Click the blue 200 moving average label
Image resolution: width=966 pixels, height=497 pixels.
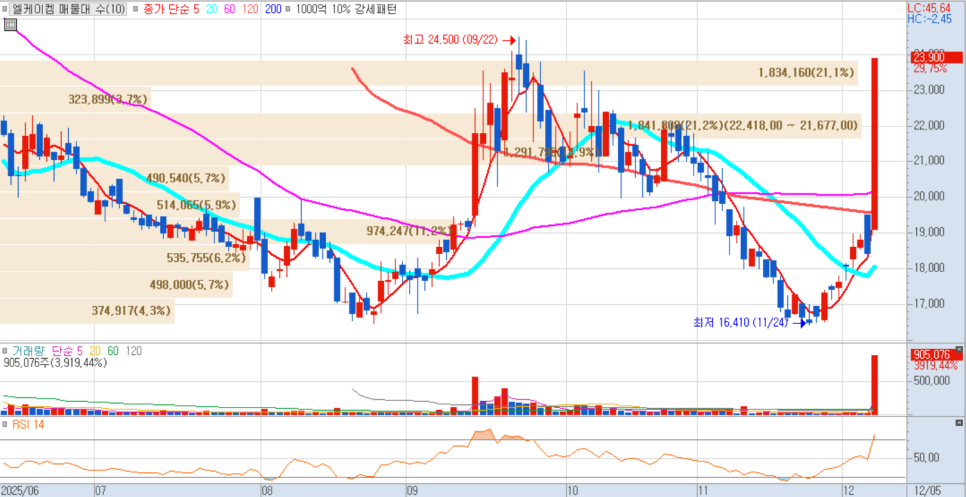(274, 9)
